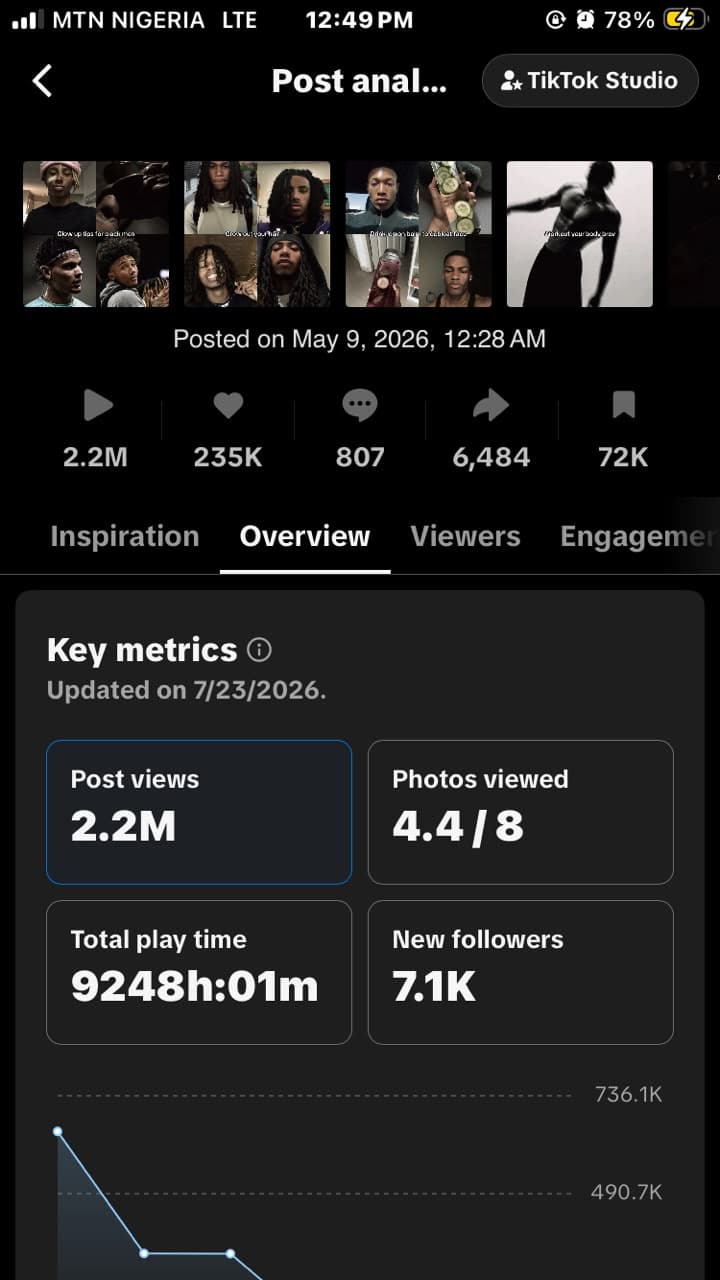Viewport: 720px width, 1280px height.
Task: Select the Overview tab
Action: (x=305, y=536)
